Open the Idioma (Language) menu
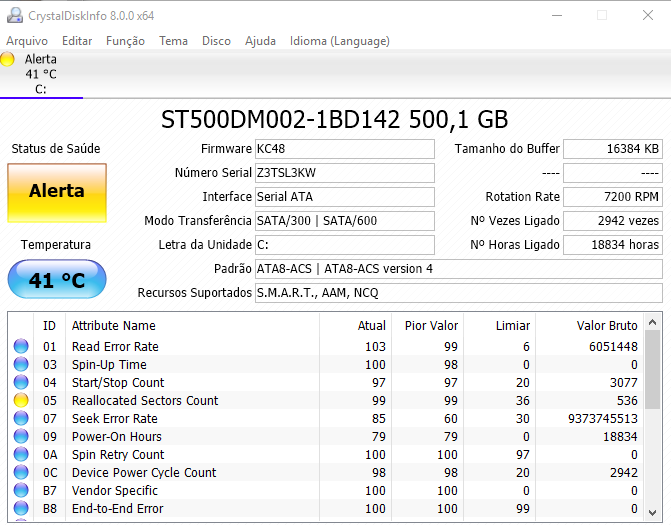 tap(340, 41)
